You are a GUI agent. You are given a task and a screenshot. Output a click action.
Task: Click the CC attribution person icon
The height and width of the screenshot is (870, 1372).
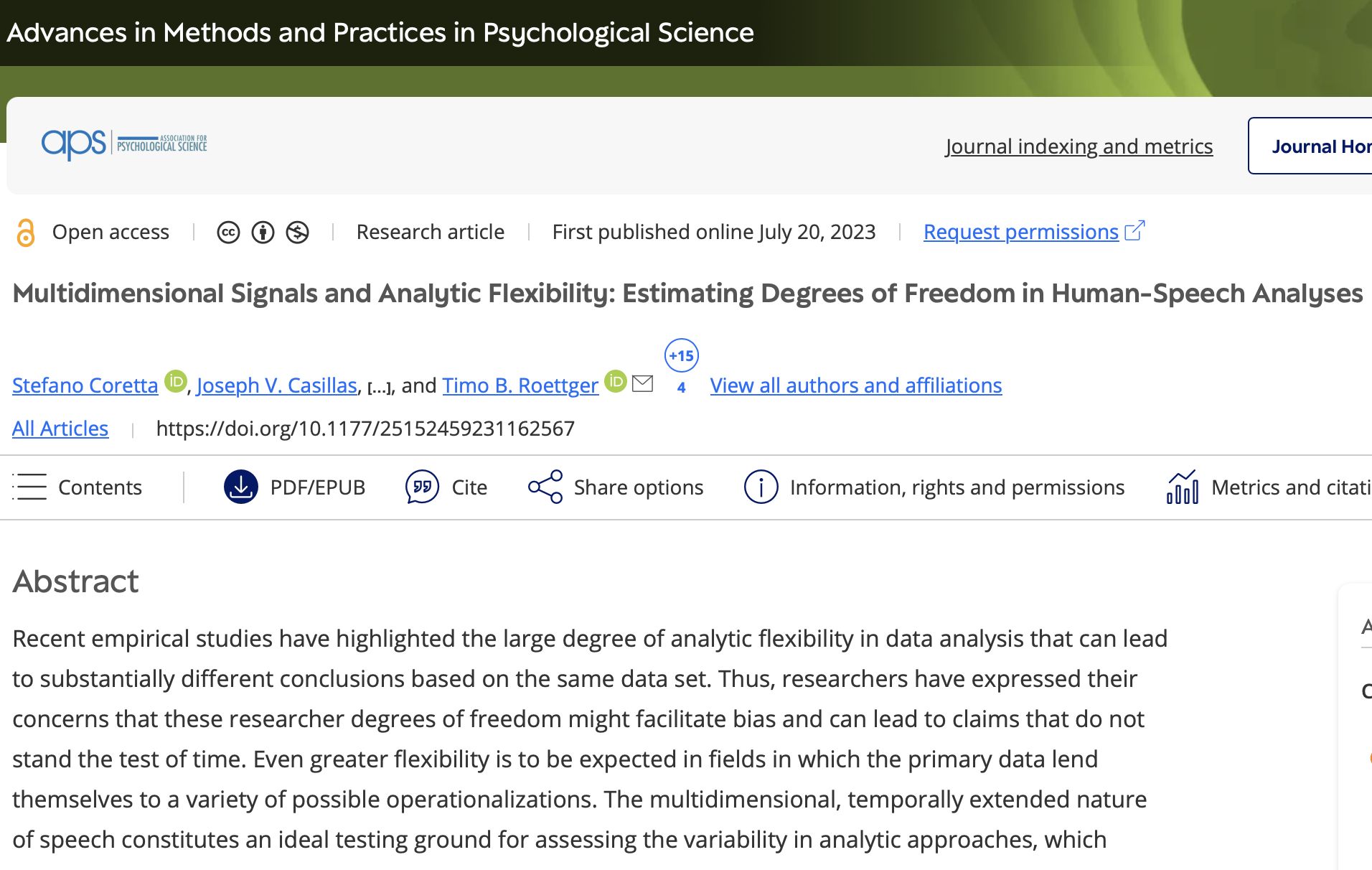tap(263, 233)
